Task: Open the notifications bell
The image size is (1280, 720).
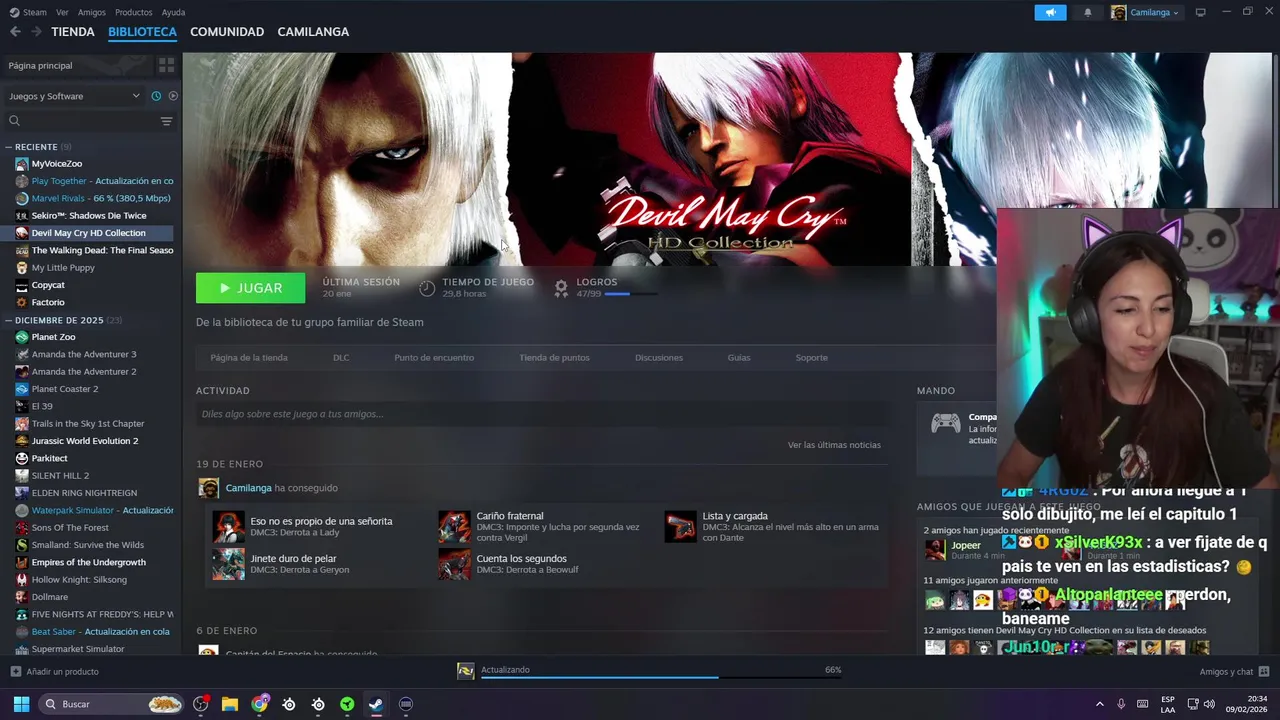Action: tap(1088, 13)
